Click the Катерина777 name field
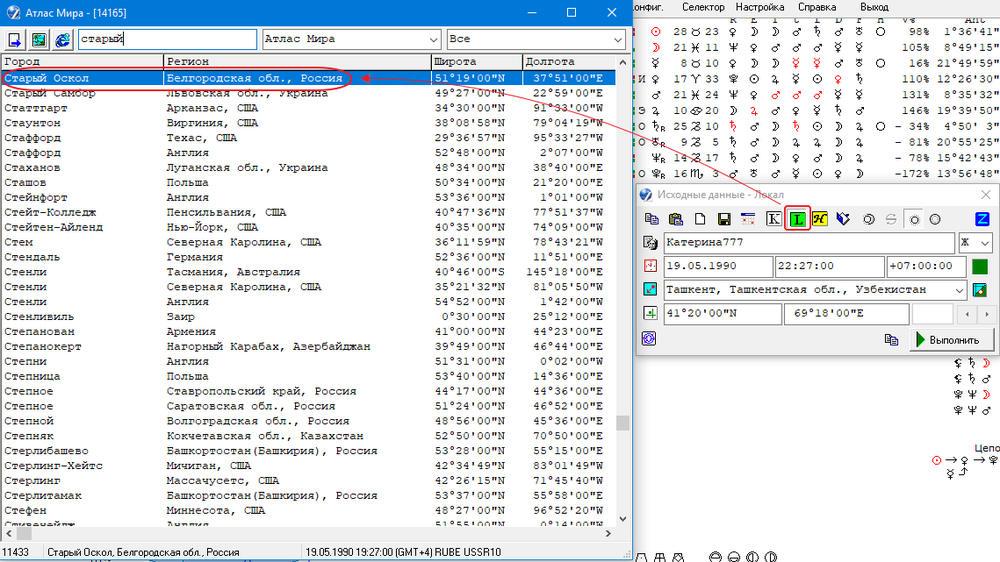Viewport: 1000px width, 562px height. pos(809,242)
